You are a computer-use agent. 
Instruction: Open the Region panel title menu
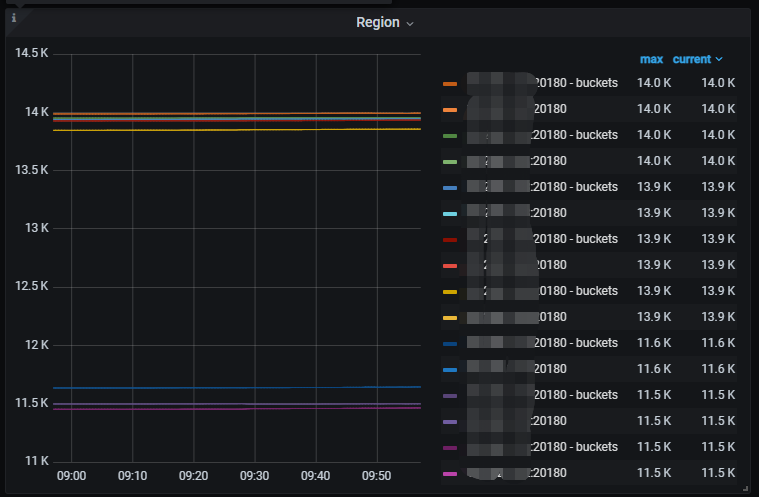(378, 22)
